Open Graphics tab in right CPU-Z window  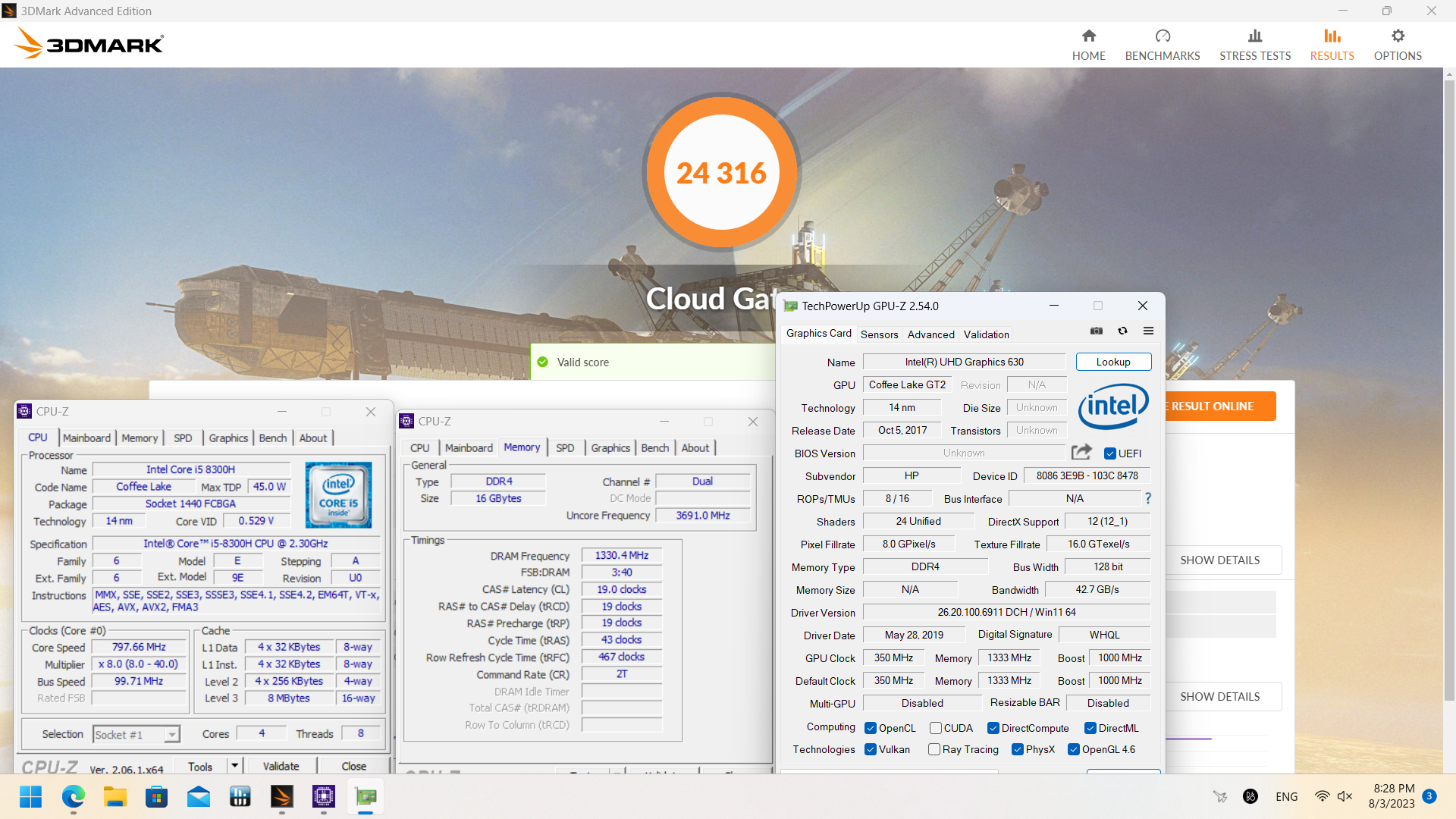610,447
